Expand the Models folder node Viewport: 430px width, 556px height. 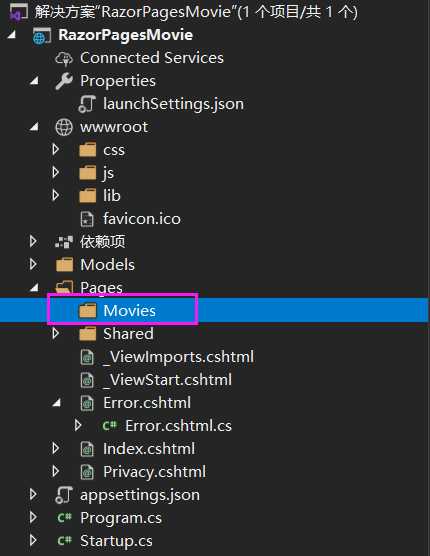[33, 264]
